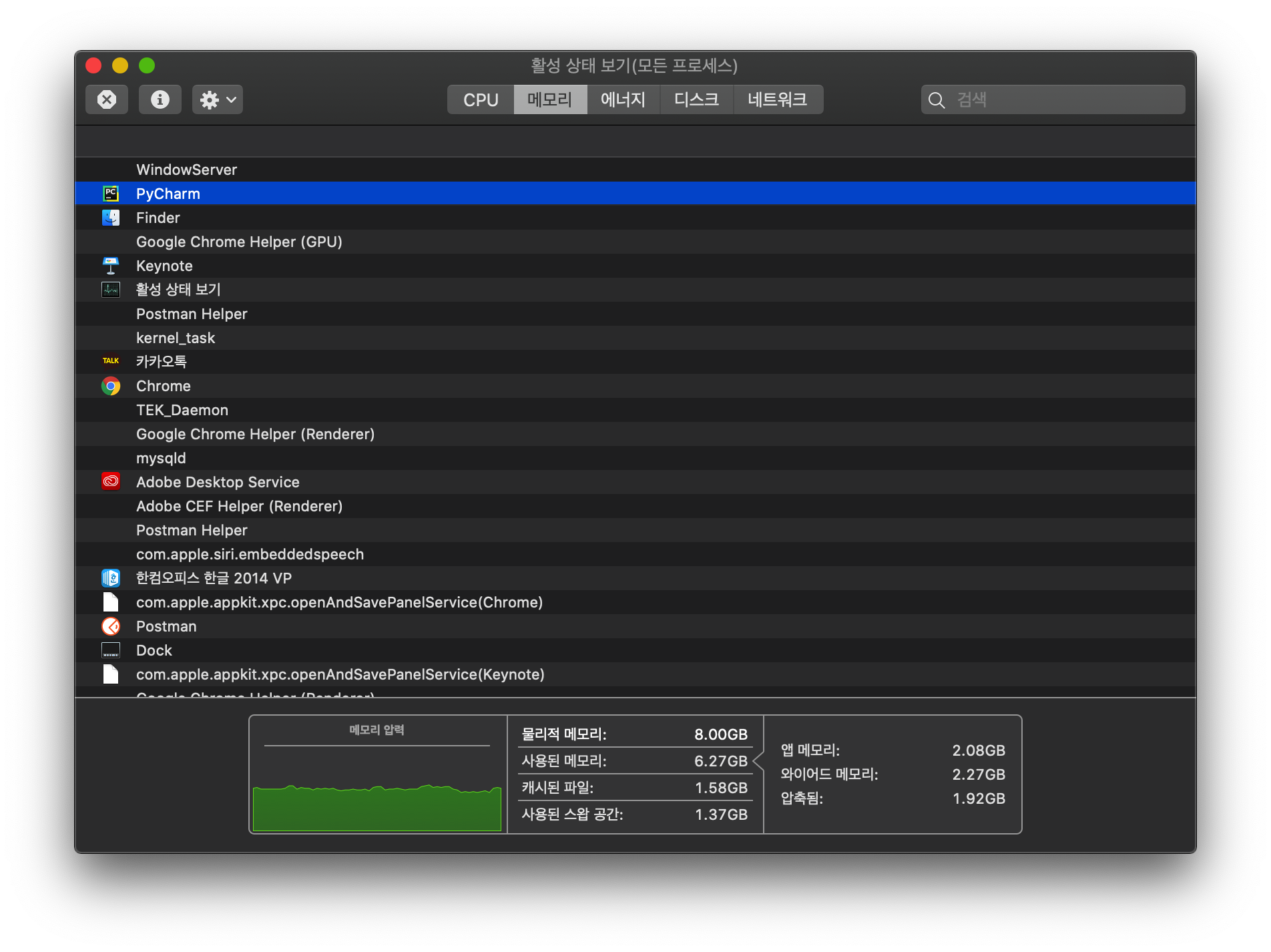Click the 검색 search field
The width and height of the screenshot is (1271, 952).
[x=1053, y=99]
